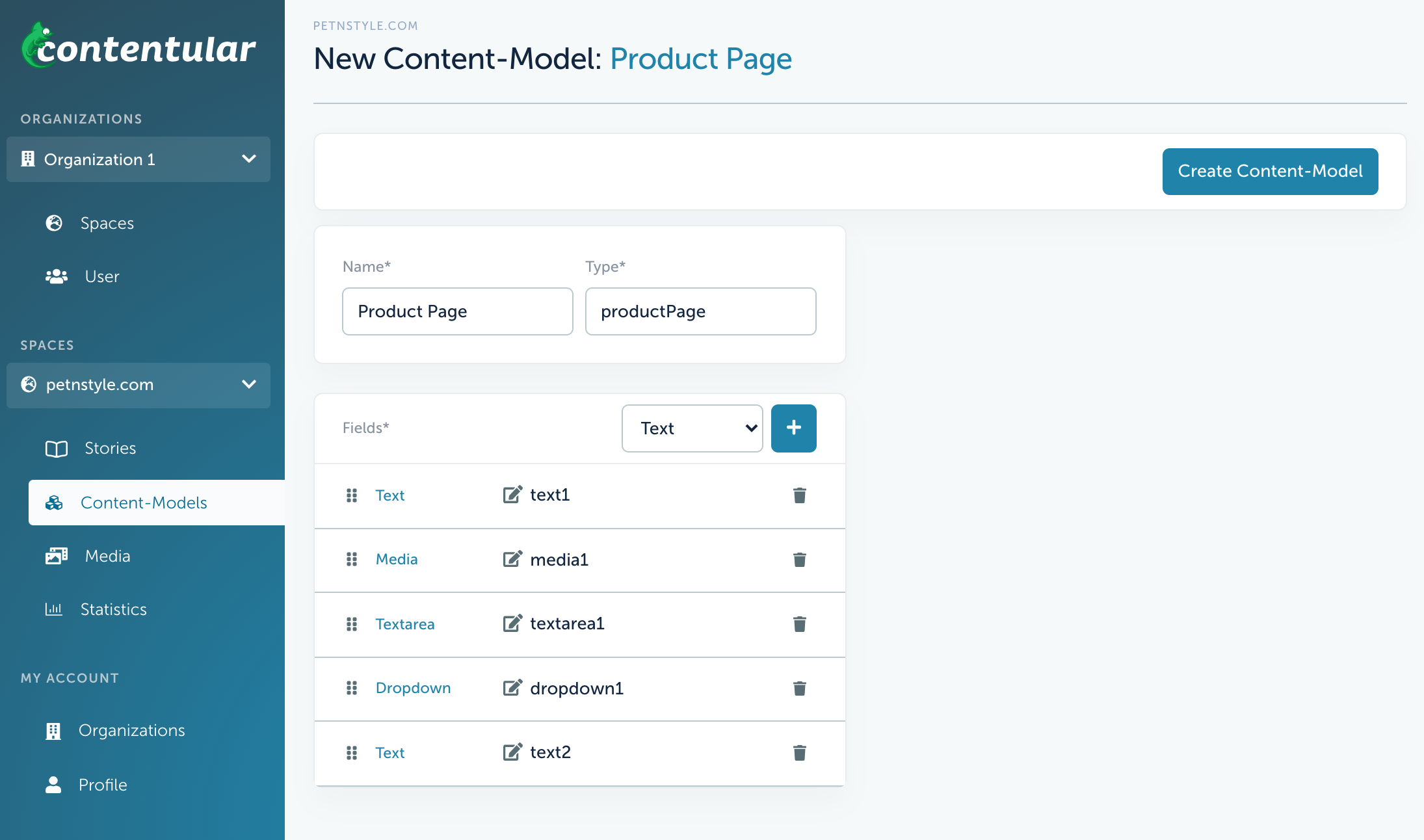This screenshot has width=1424, height=840.
Task: Open User in the sidebar
Action: click(x=83, y=276)
